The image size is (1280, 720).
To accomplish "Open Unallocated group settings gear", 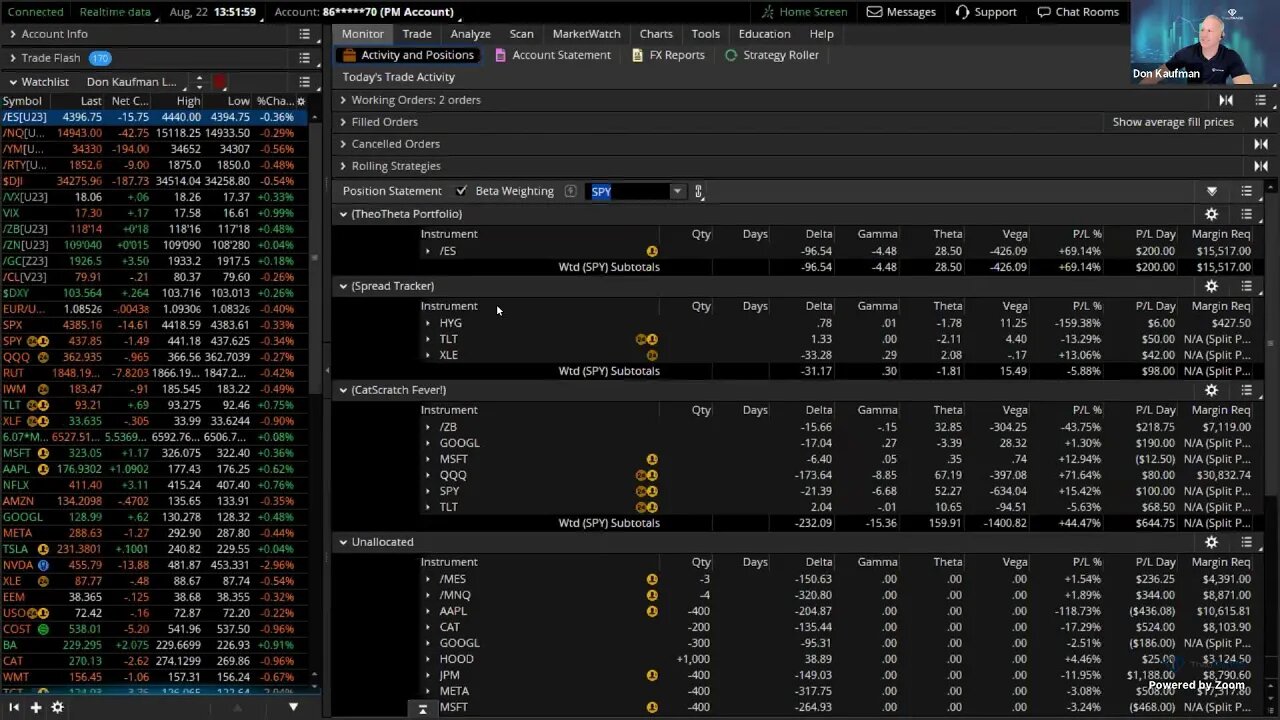I will pos(1211,542).
